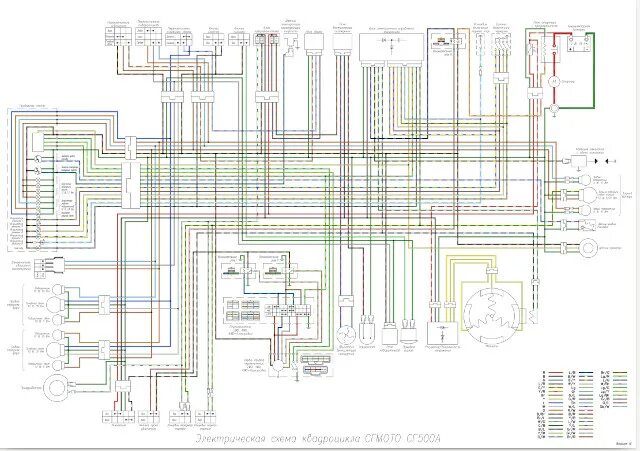Select the voltage regulator rectifier box

(442, 333)
